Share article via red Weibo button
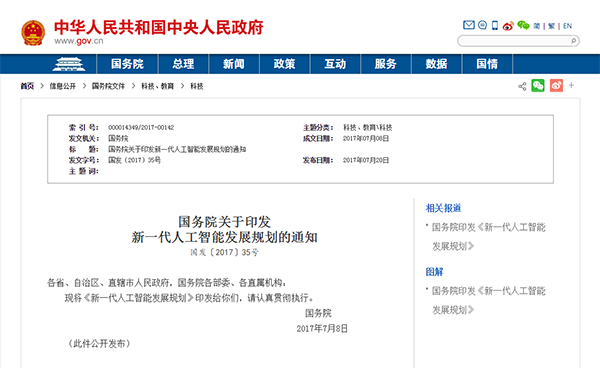 point(556,85)
